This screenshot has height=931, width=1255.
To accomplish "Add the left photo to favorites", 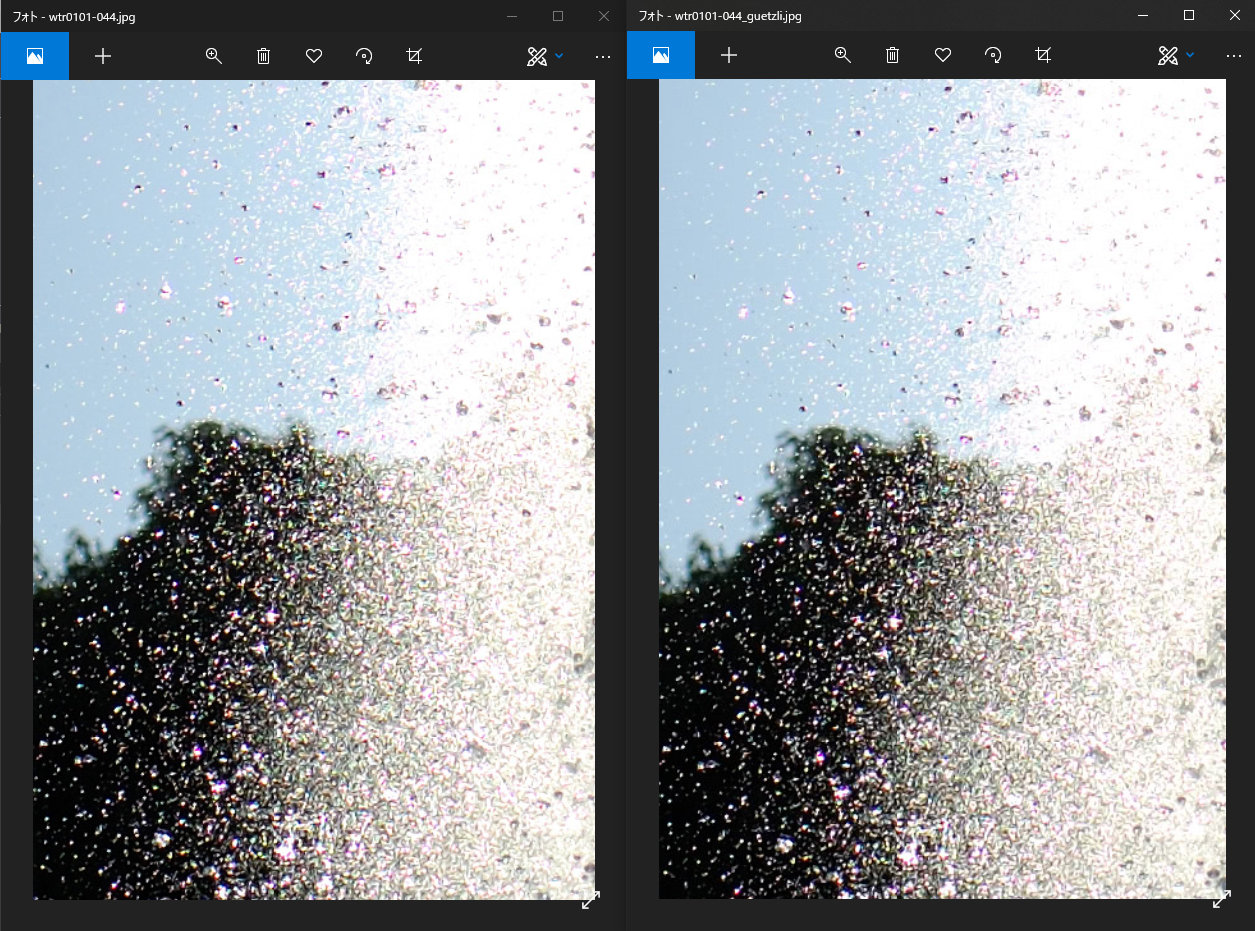I will (x=314, y=56).
